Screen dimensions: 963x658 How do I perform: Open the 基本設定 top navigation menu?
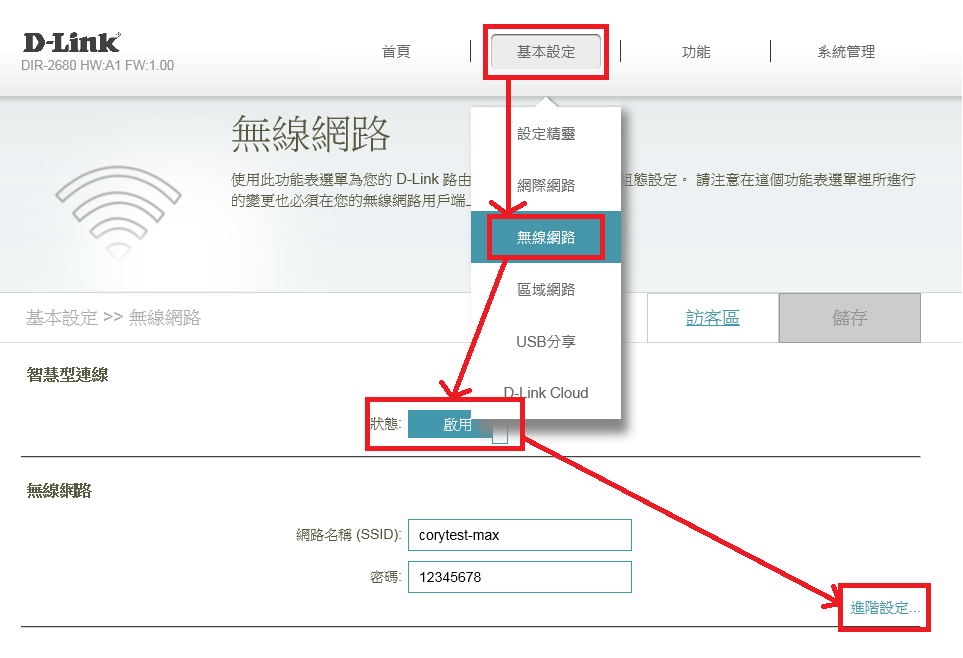546,52
